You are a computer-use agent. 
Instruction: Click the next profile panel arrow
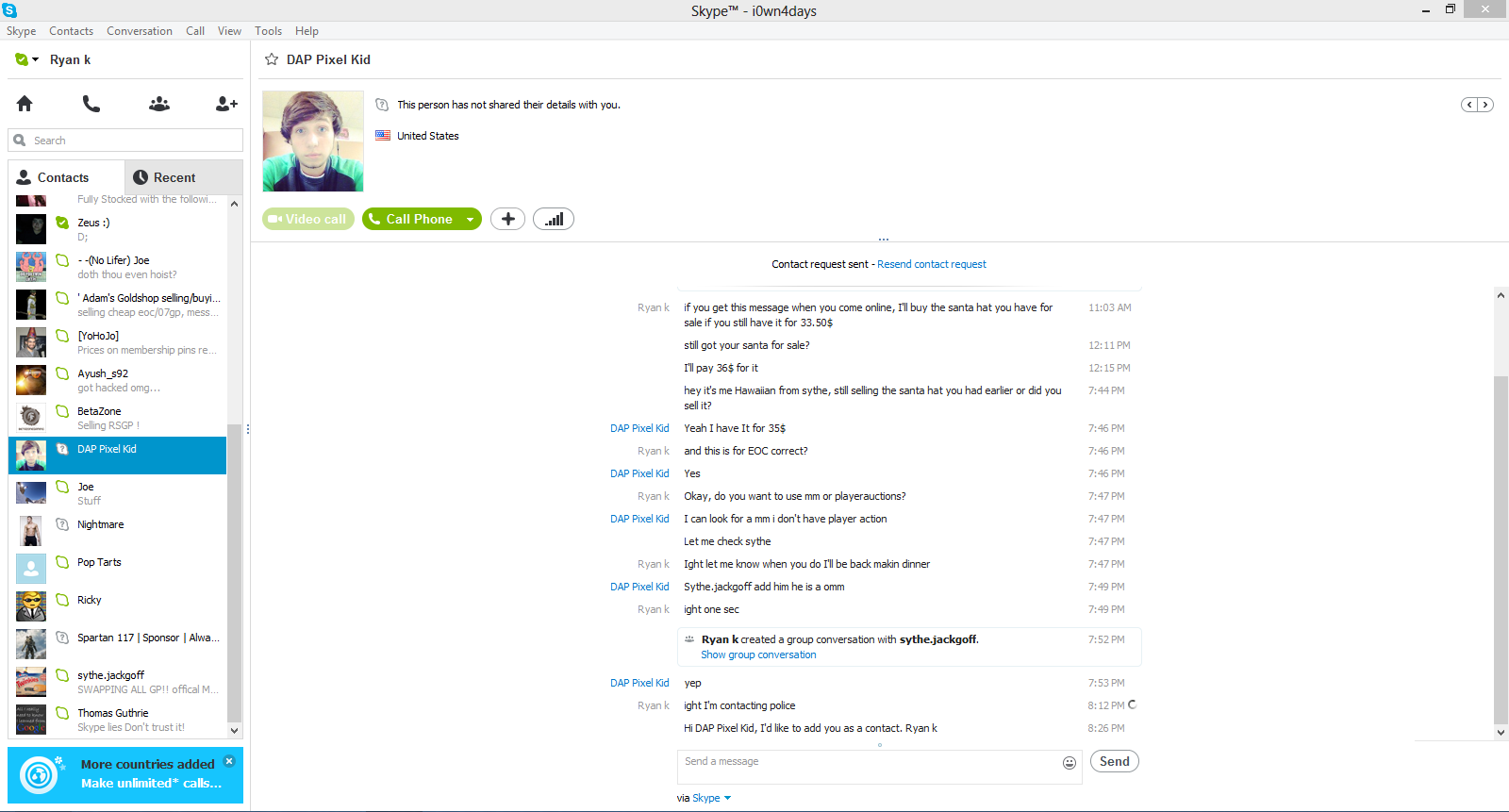tap(1485, 105)
